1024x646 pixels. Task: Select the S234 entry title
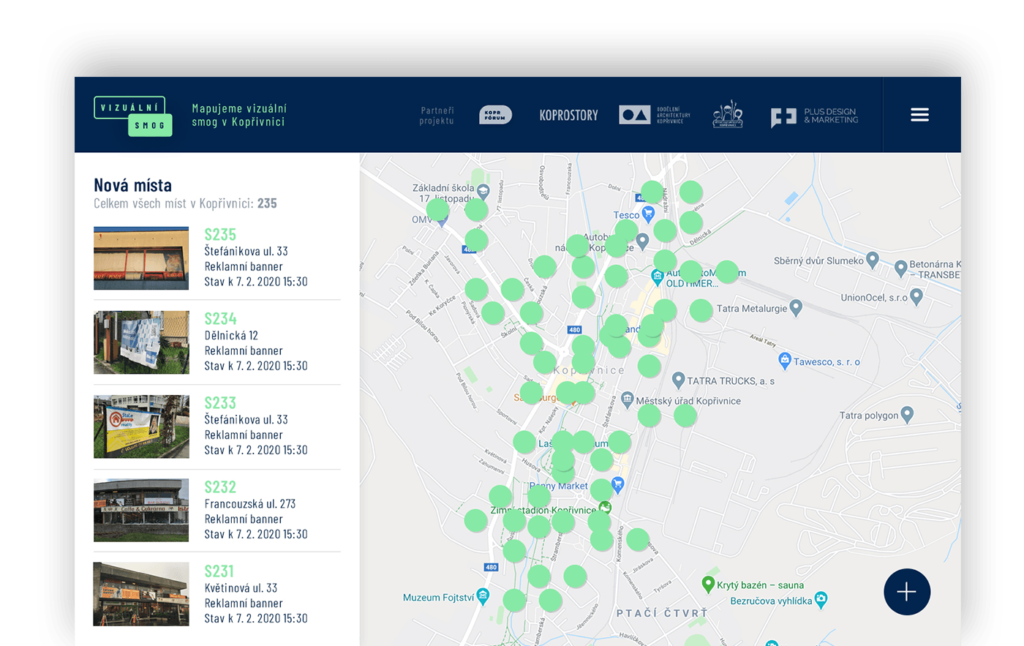(x=220, y=319)
